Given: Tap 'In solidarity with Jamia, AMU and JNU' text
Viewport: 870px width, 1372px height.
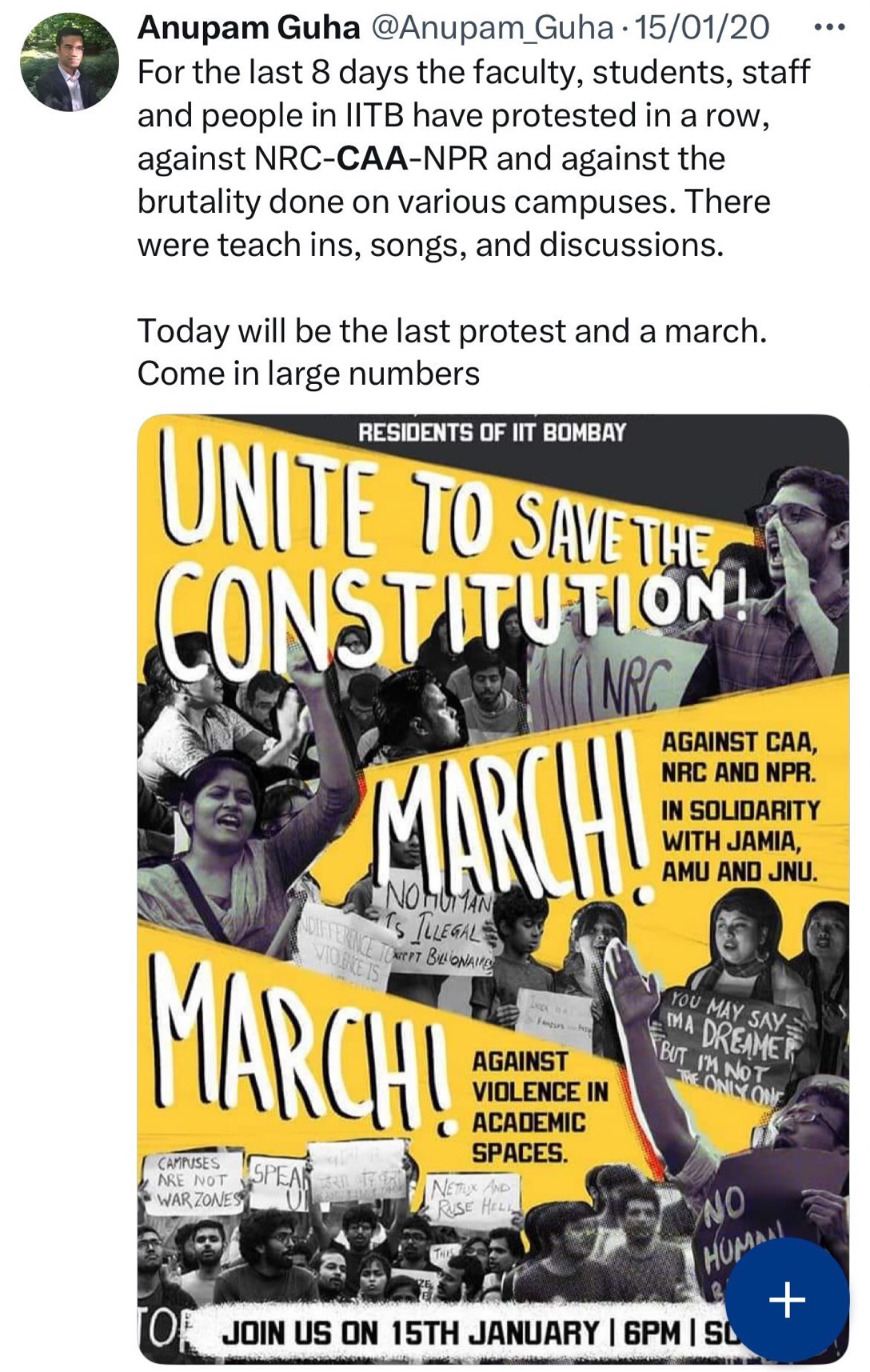Looking at the screenshot, I should click(x=740, y=840).
